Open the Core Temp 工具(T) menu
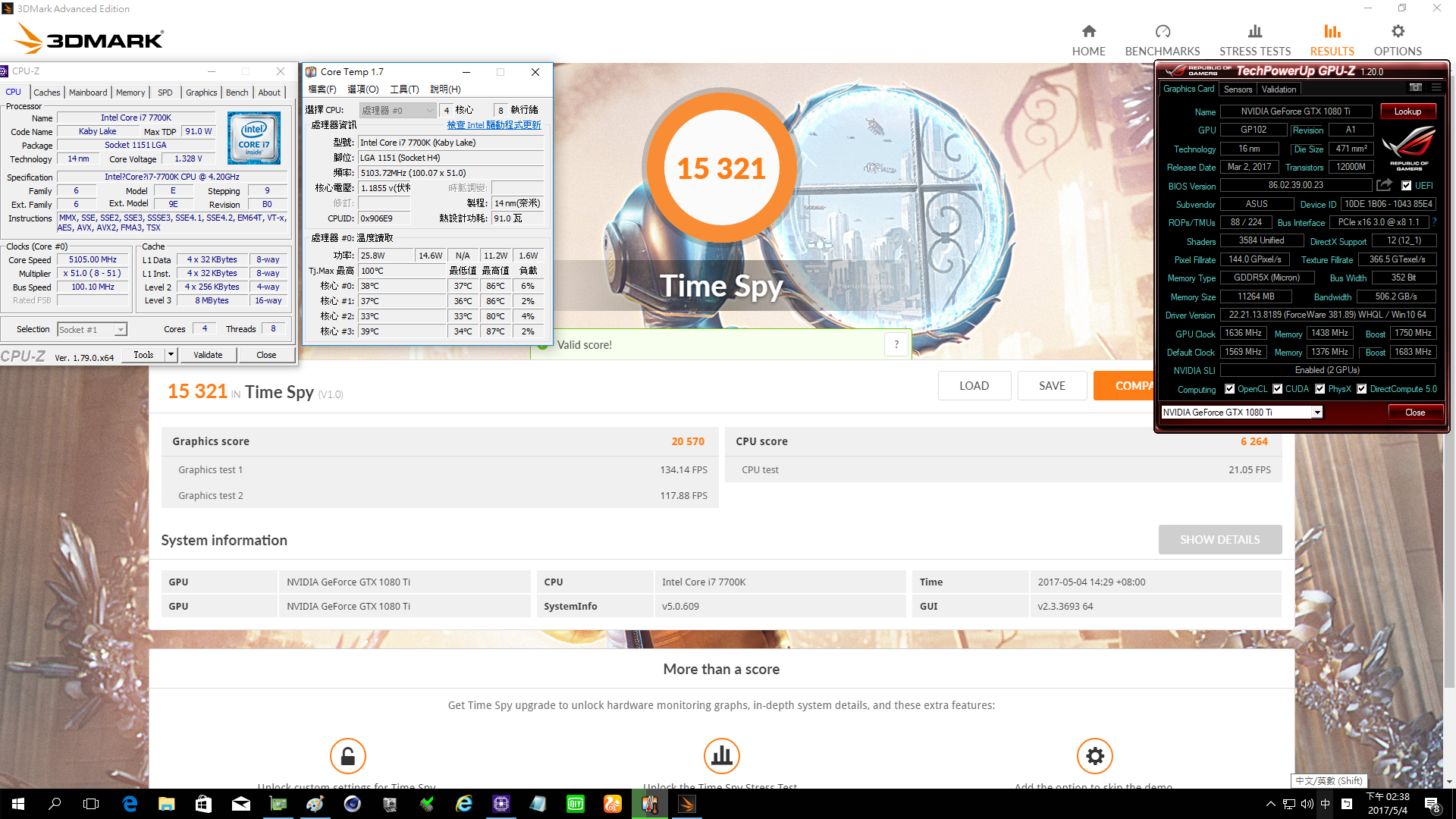 pos(404,89)
